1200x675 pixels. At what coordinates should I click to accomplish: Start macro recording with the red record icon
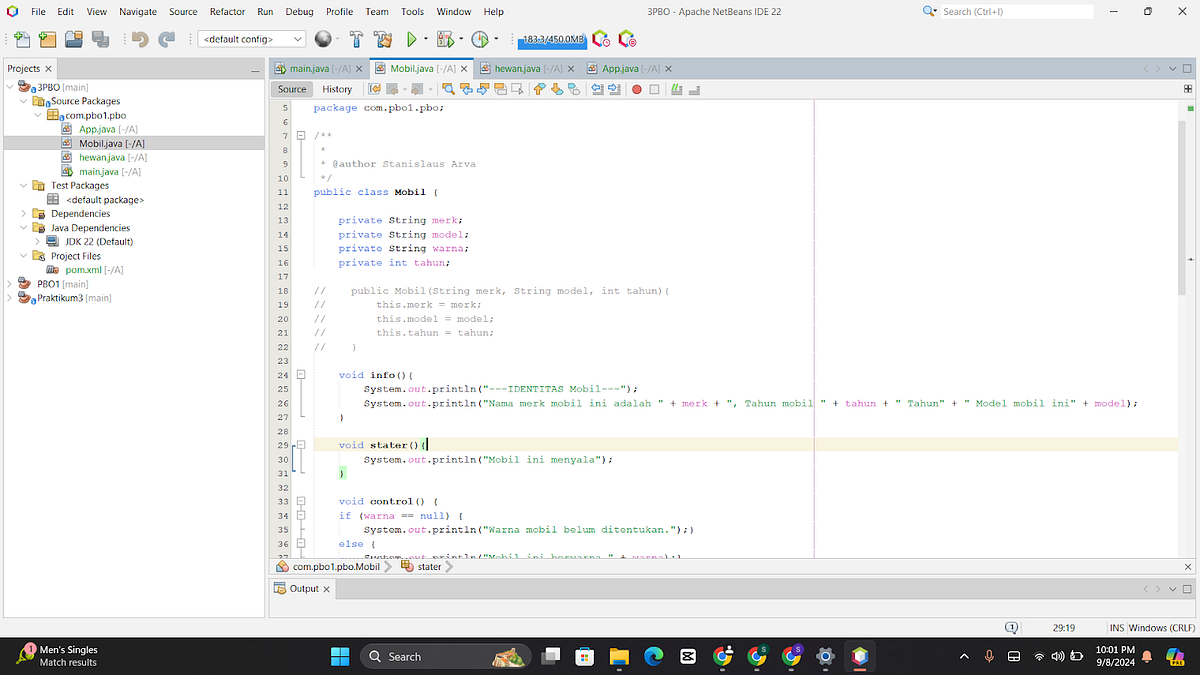click(637, 89)
